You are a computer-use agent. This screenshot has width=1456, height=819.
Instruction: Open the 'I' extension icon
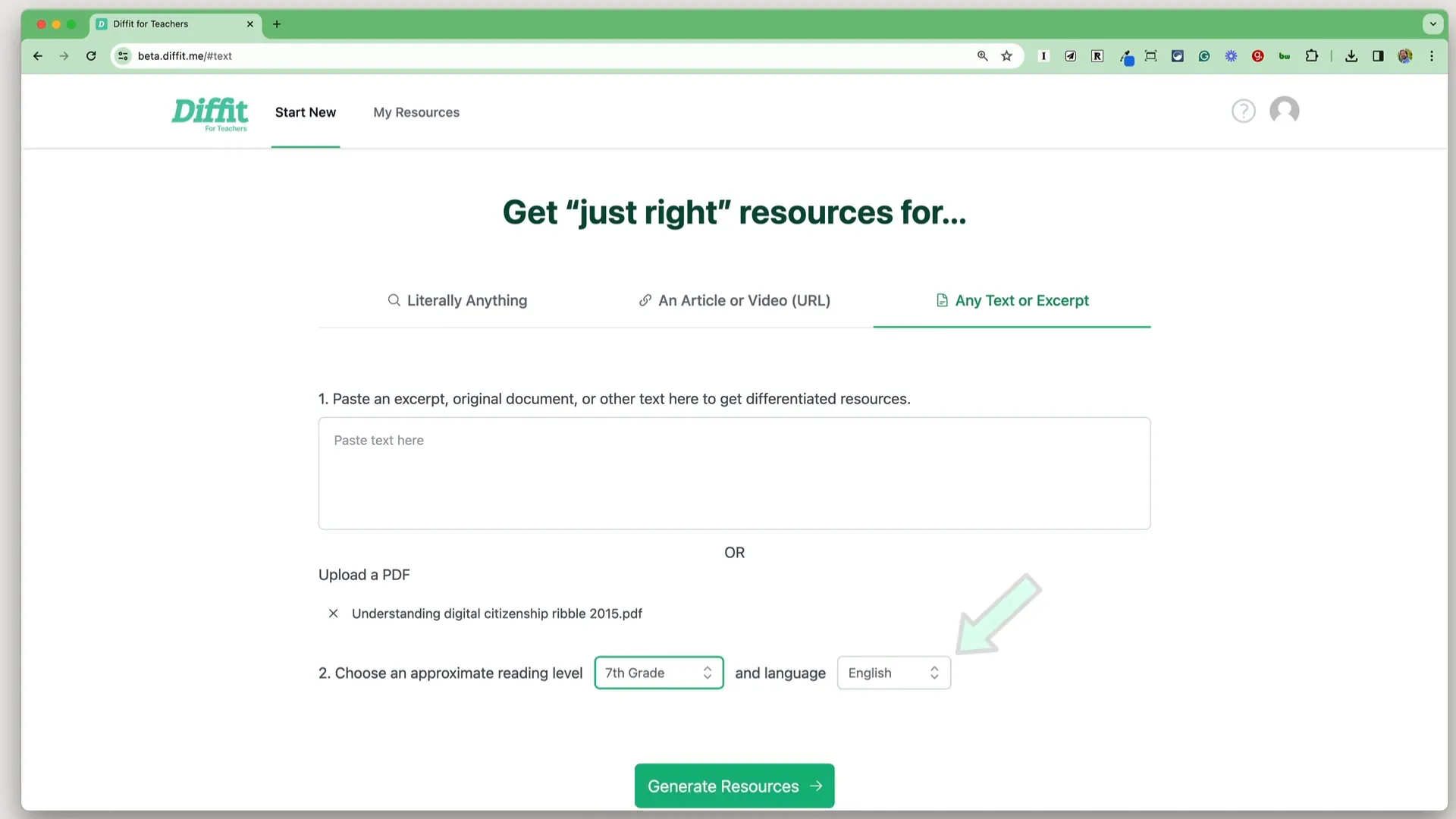click(x=1043, y=56)
